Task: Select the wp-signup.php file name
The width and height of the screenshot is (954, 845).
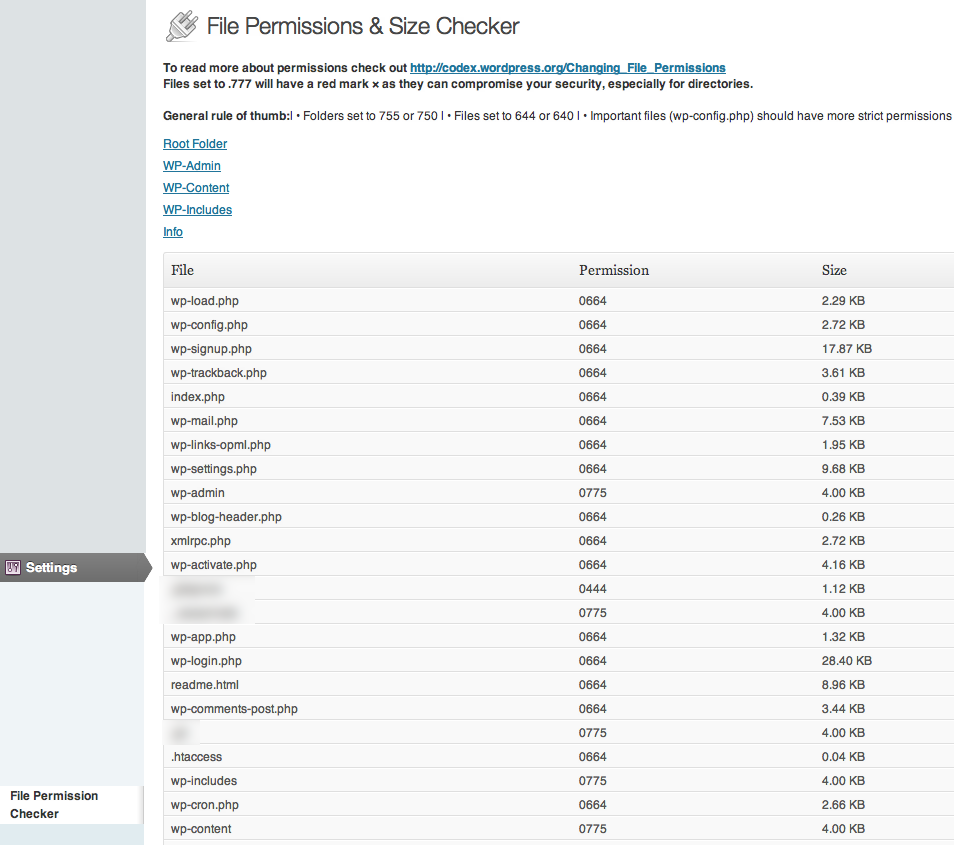Action: pyautogui.click(x=211, y=349)
